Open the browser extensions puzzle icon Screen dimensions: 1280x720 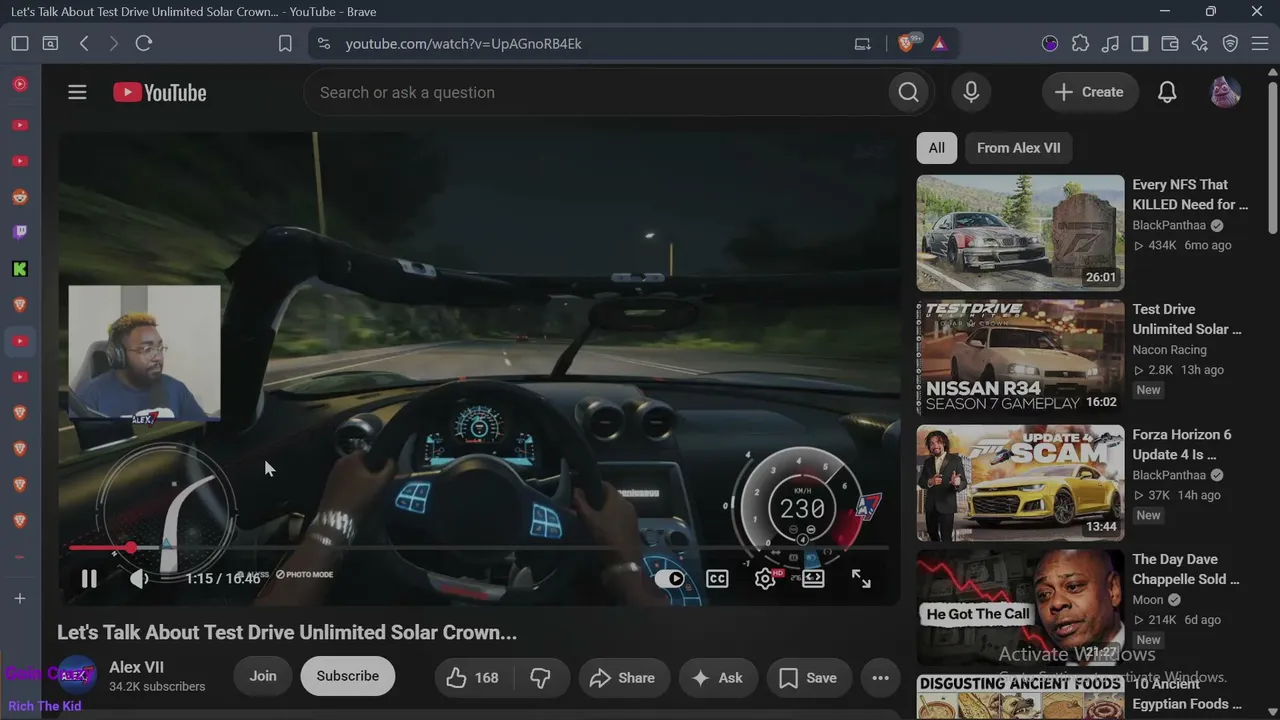tap(1080, 43)
